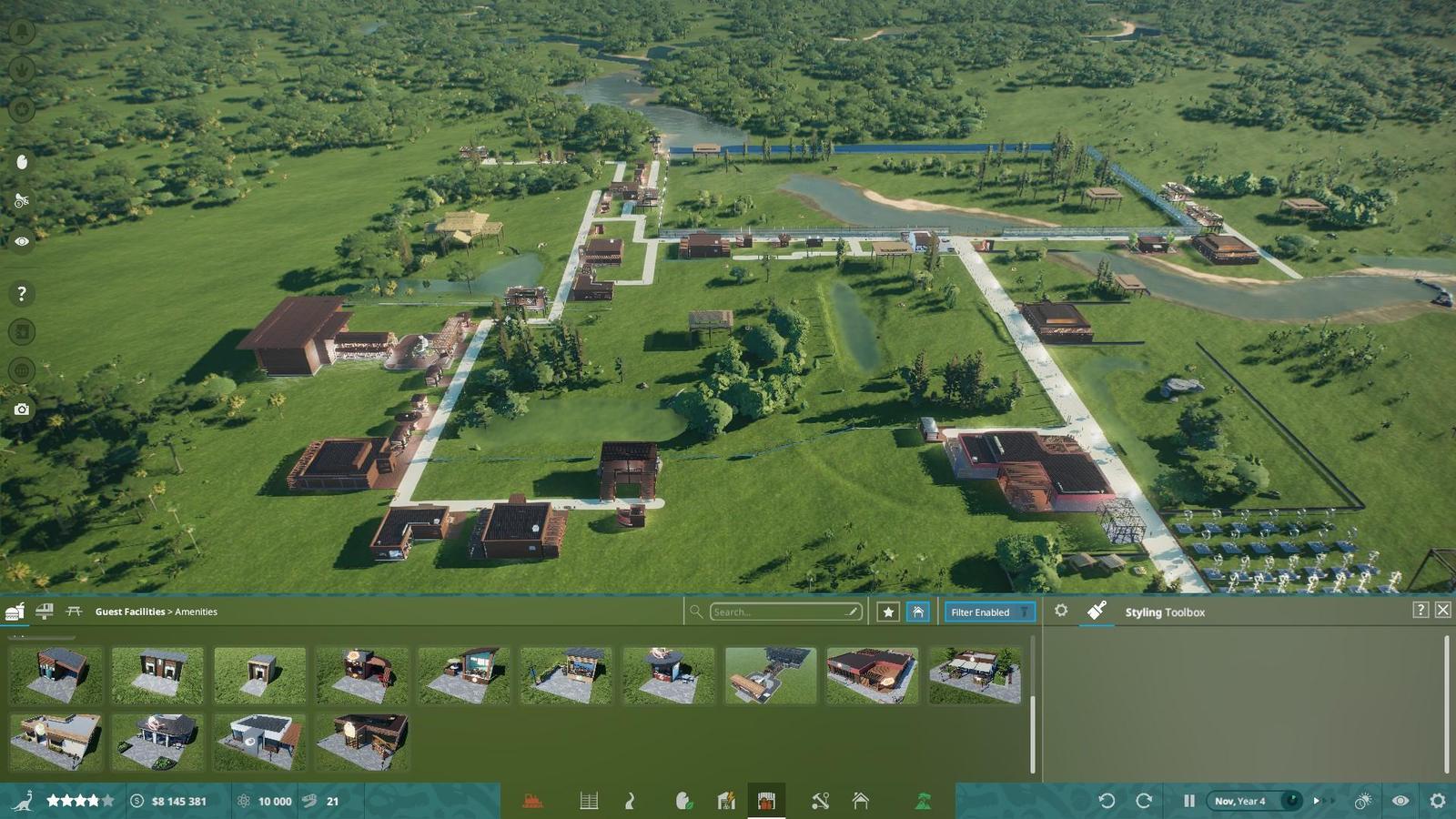Select the second amenity building thumbnail
1456x819 pixels.
[x=157, y=675]
